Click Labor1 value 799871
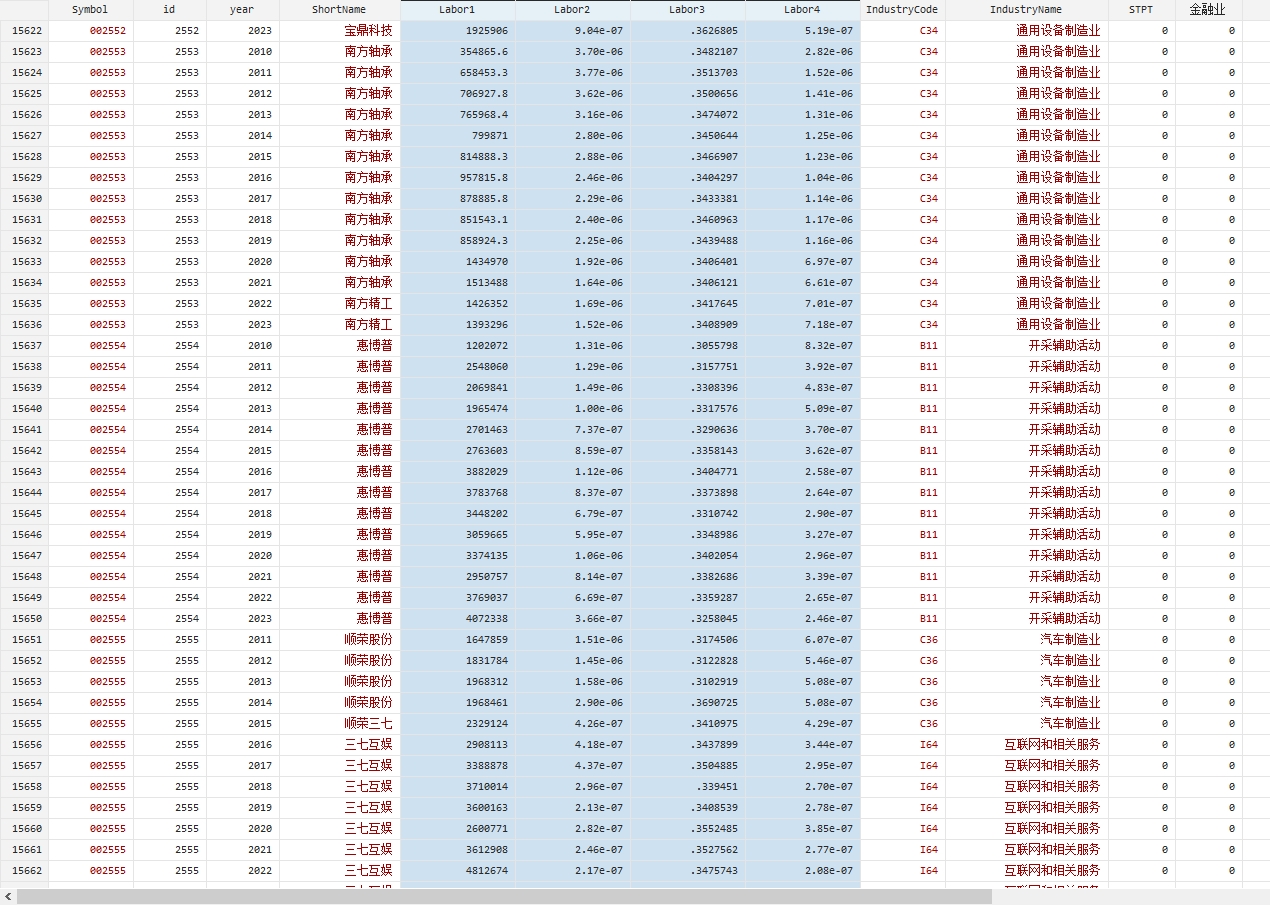Viewport: 1270px width, 905px height. click(488, 136)
